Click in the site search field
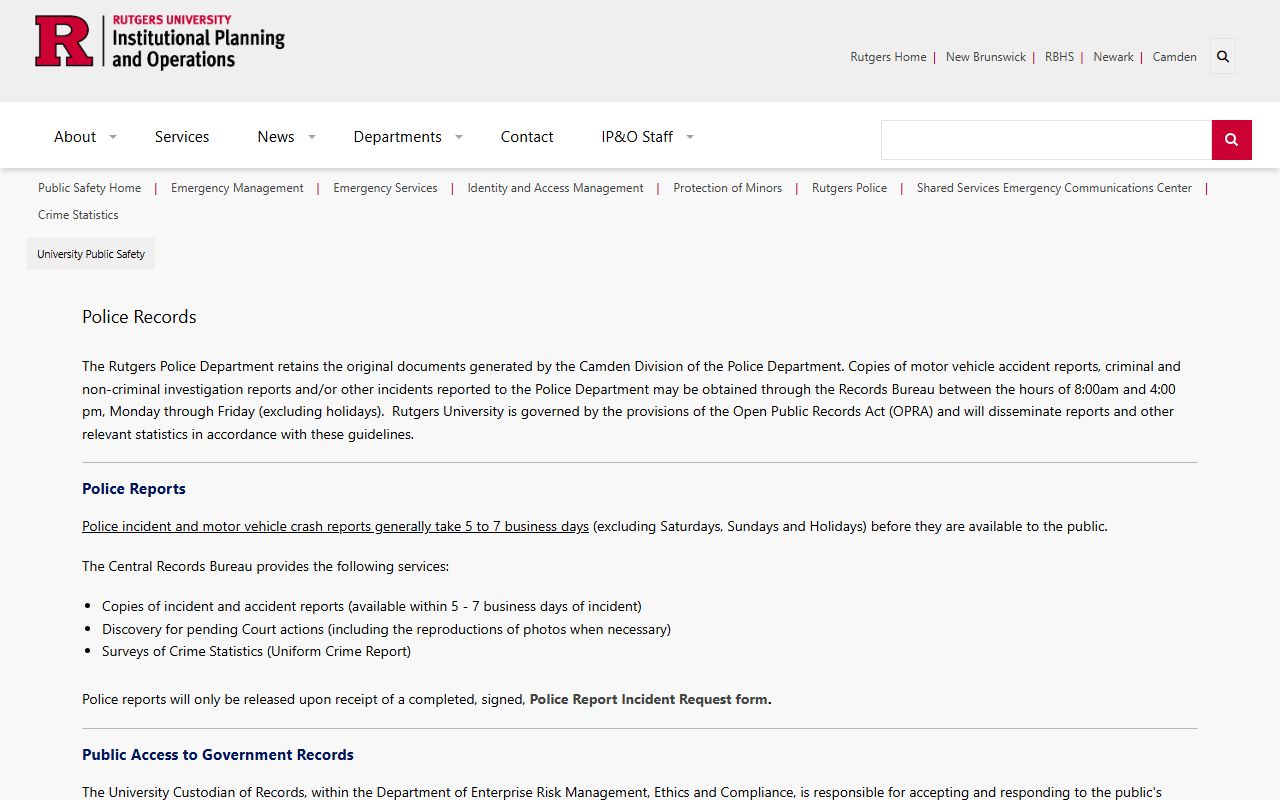This screenshot has height=800, width=1280. click(x=1045, y=140)
